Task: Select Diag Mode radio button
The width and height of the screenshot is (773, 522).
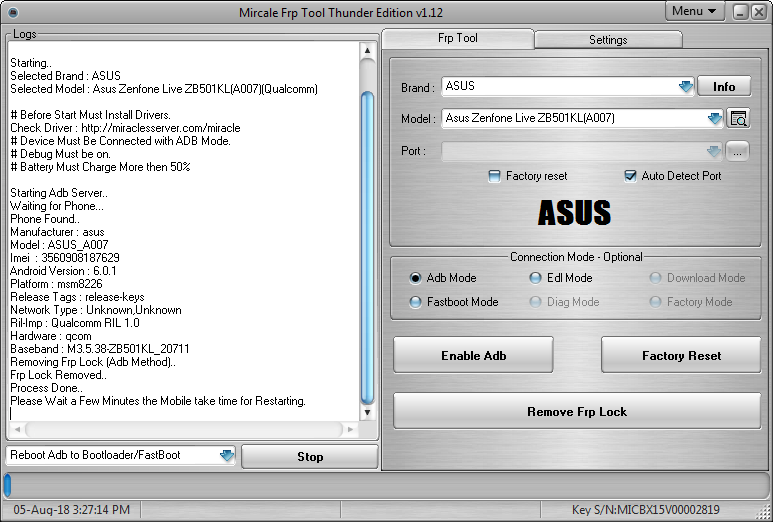Action: (x=535, y=302)
